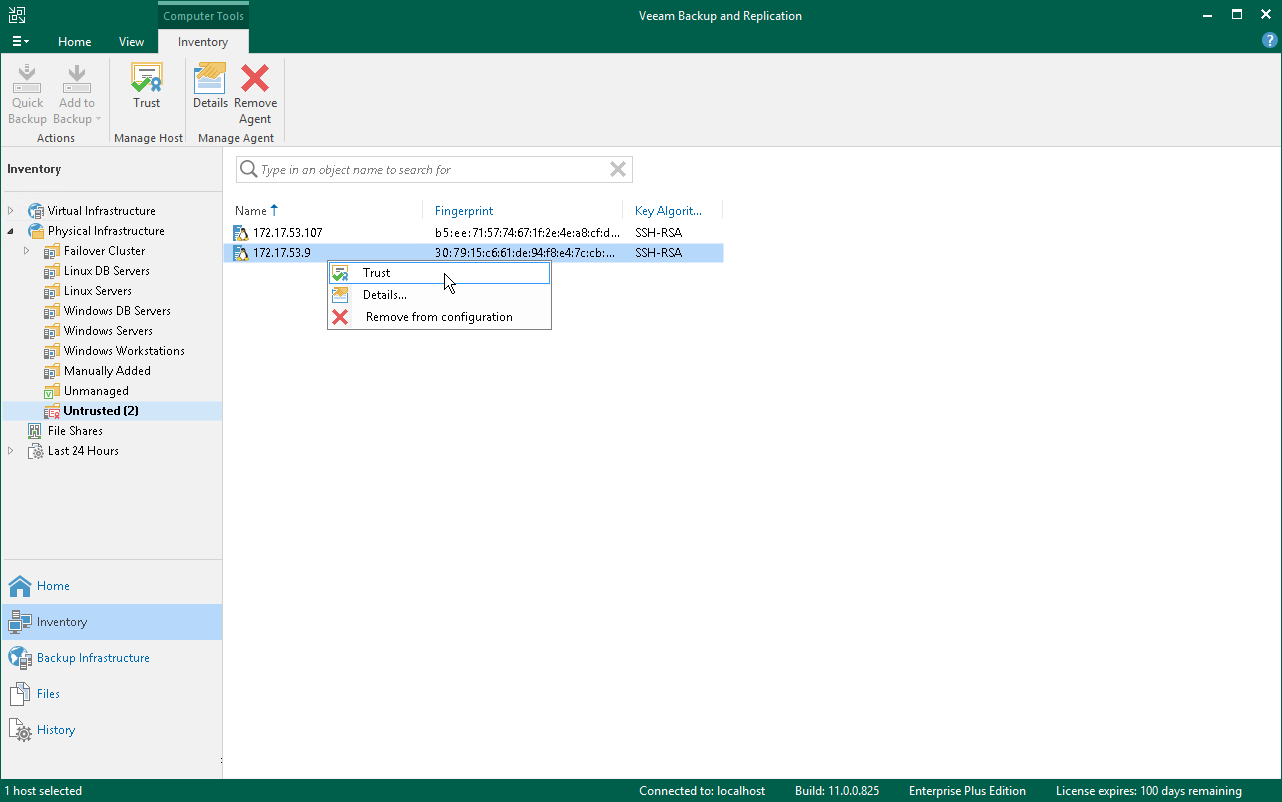Image resolution: width=1282 pixels, height=802 pixels.
Task: Click SSH-RSA cell for 172.17.53.107
Action: coord(658,233)
